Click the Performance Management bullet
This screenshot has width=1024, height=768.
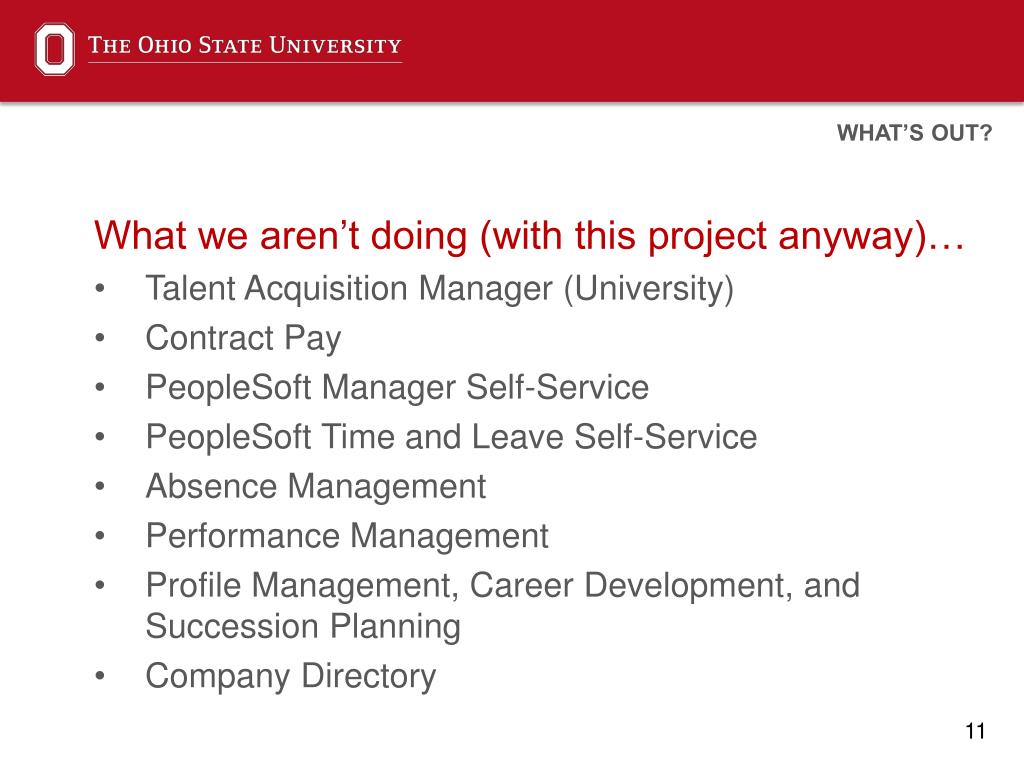coord(347,536)
